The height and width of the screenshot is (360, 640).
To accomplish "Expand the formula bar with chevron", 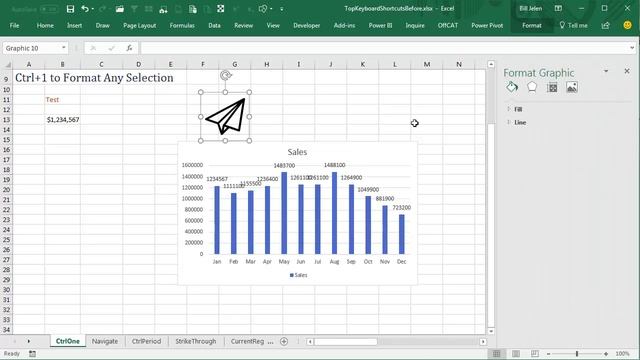I will 632,48.
